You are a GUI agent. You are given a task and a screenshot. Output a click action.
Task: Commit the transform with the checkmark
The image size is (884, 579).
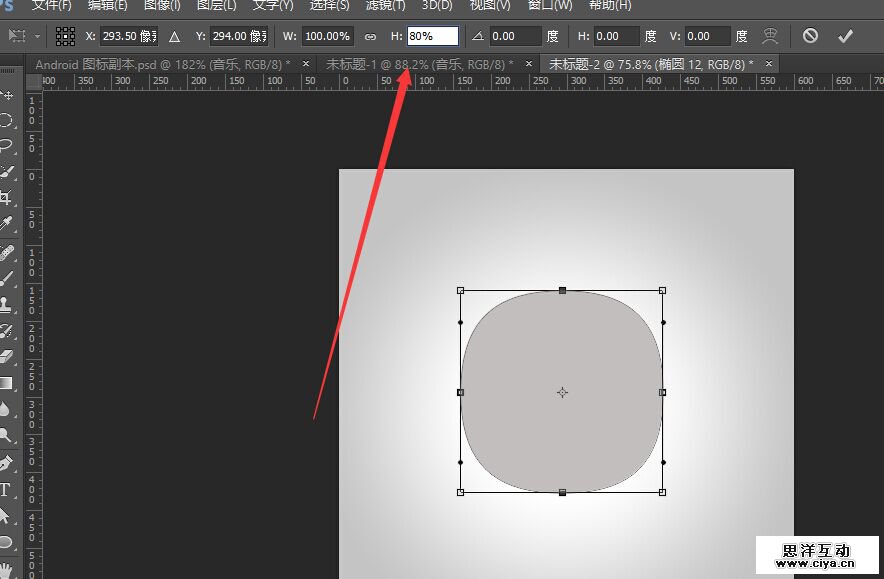845,36
